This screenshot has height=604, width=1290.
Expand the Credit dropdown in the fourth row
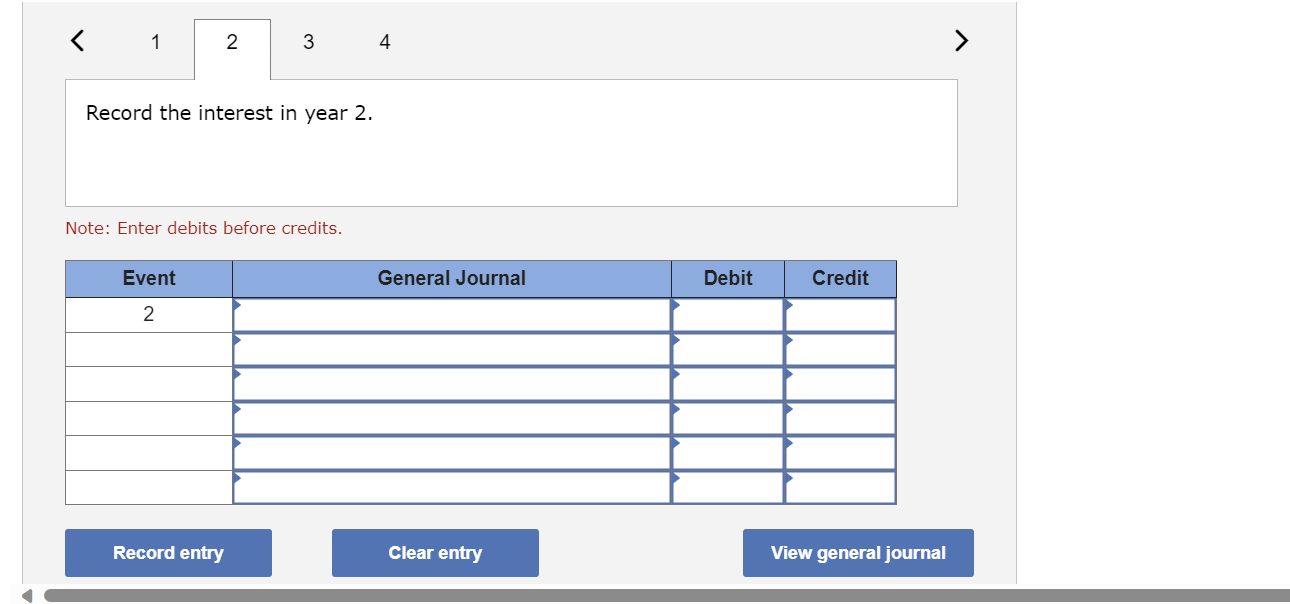(x=788, y=410)
